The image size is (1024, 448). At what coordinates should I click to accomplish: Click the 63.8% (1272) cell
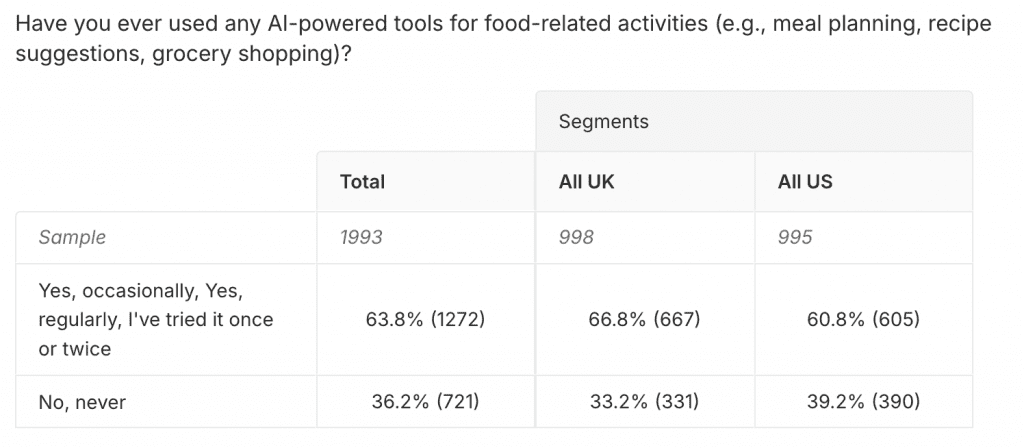(426, 320)
